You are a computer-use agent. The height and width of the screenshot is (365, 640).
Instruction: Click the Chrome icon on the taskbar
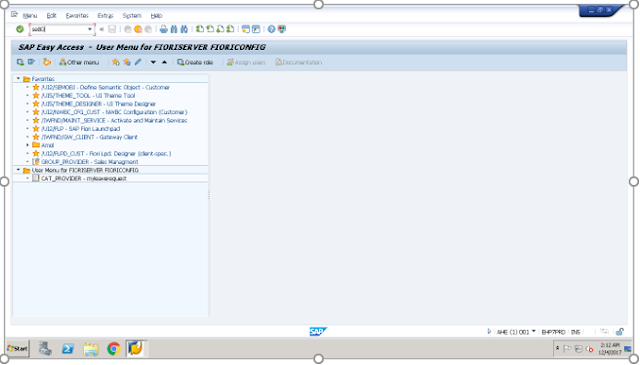(113, 349)
